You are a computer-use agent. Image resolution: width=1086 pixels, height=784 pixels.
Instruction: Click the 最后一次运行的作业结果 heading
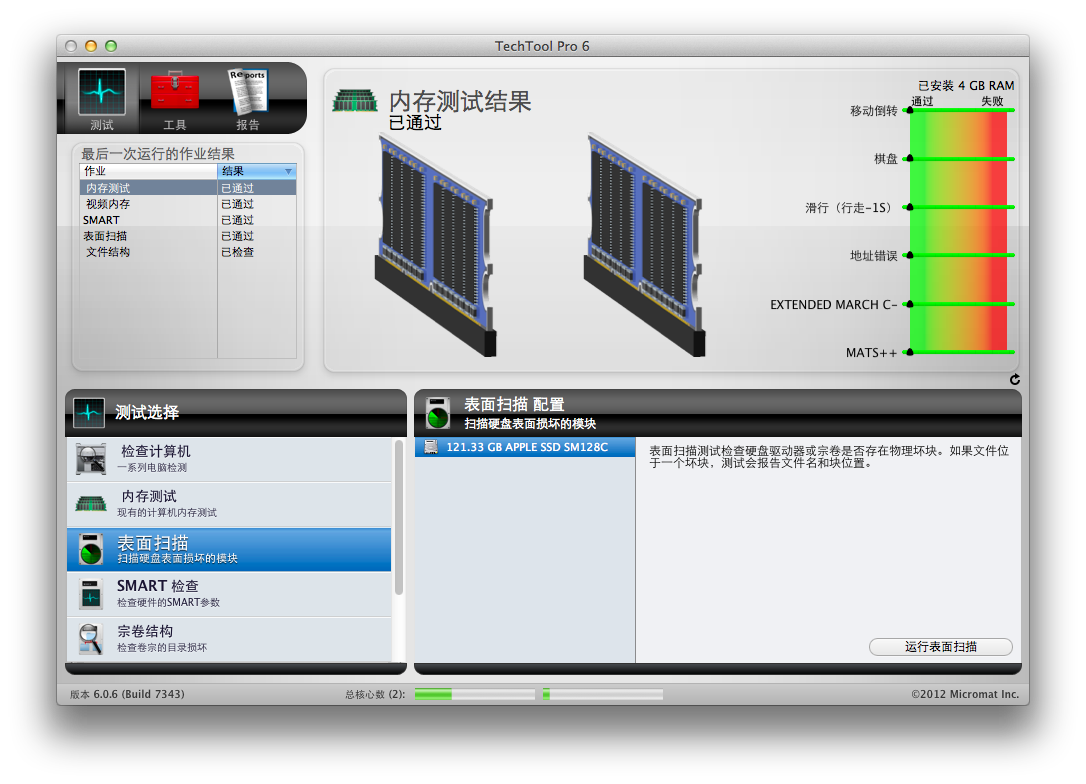coord(158,154)
